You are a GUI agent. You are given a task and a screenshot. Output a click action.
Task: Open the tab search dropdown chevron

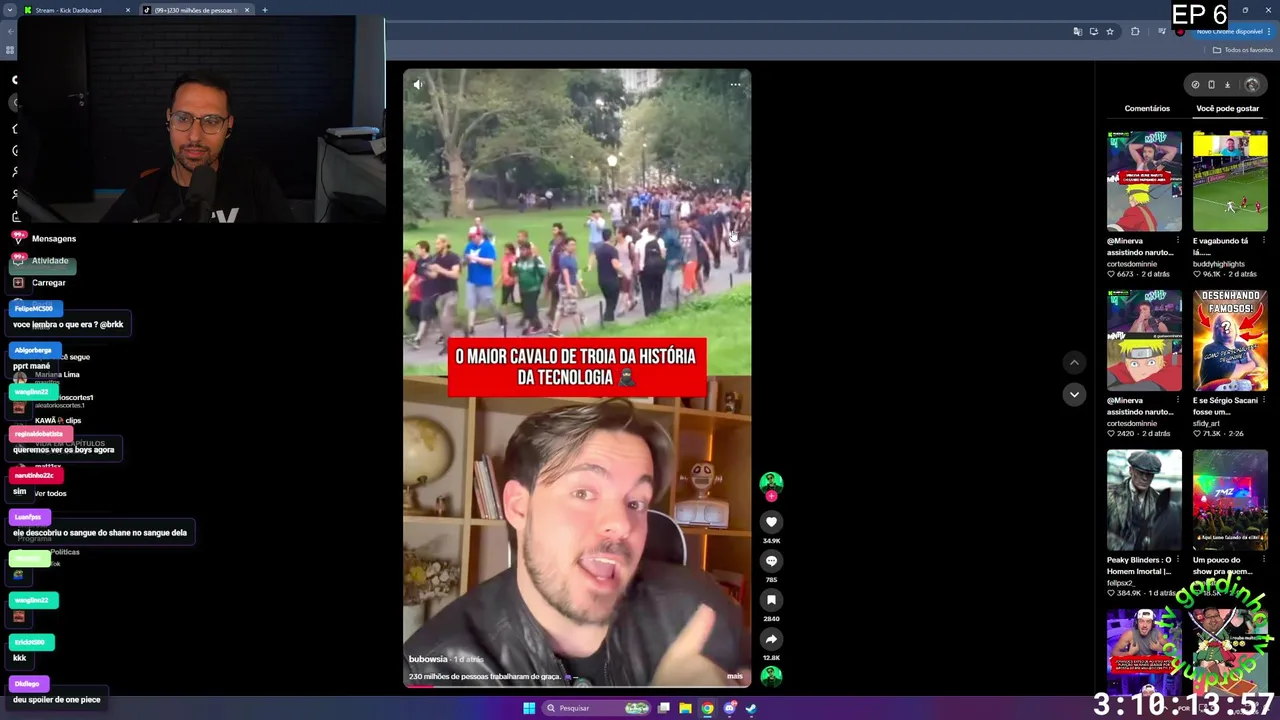click(x=10, y=10)
